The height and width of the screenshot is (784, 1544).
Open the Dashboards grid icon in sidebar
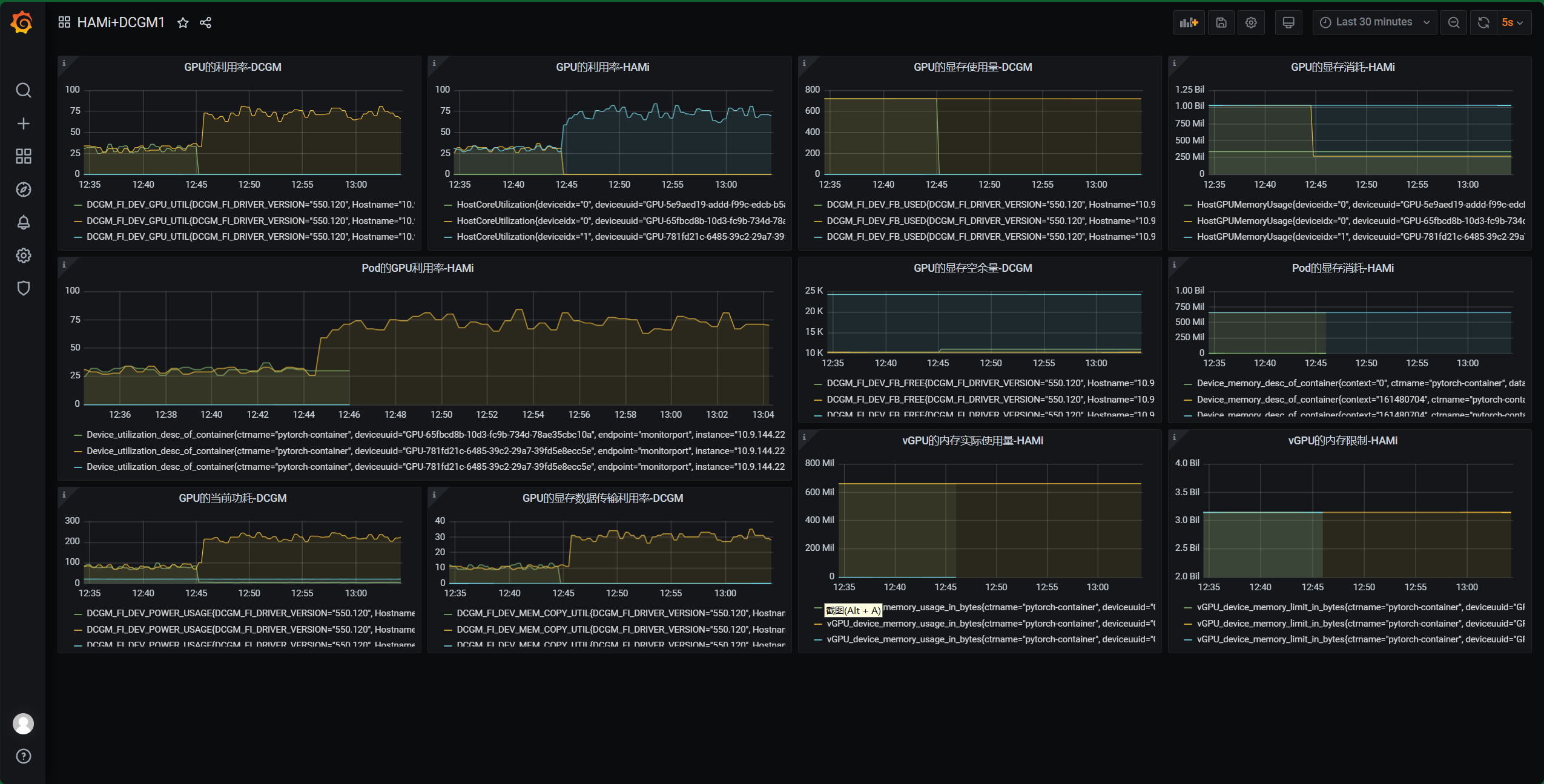point(23,156)
